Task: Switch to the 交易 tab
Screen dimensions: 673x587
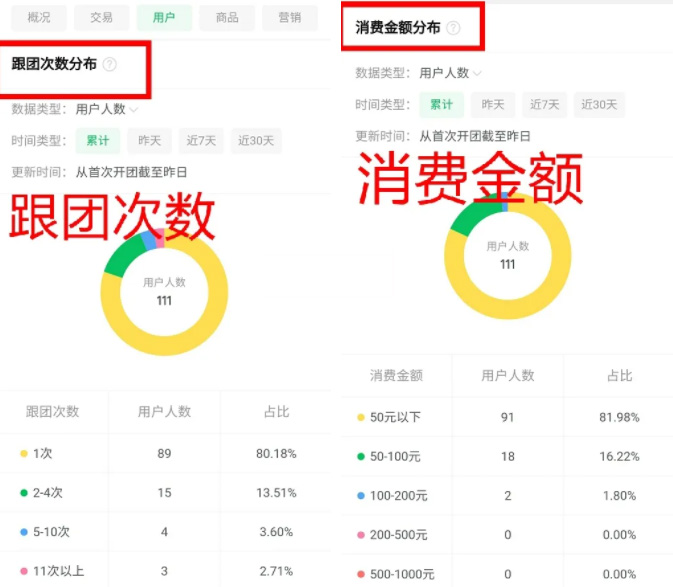Action: tap(101, 18)
